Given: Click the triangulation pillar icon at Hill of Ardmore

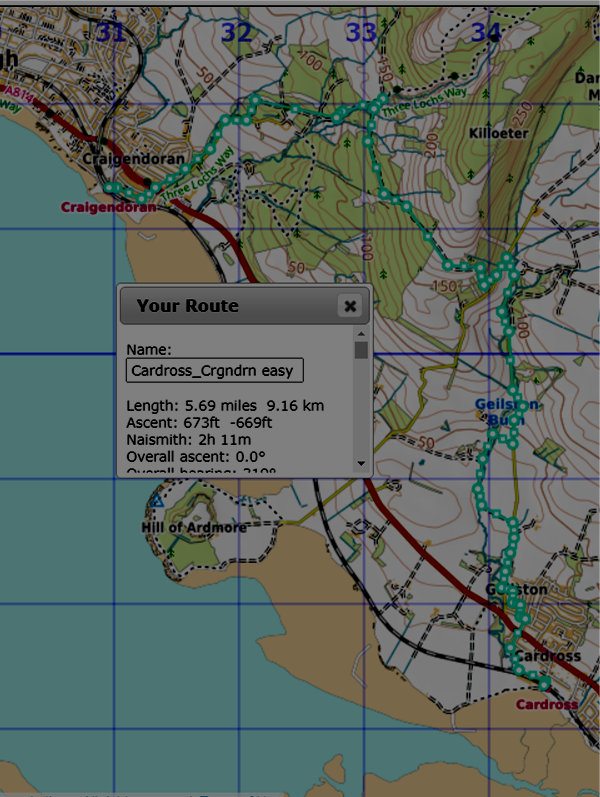Looking at the screenshot, I should coord(156,500).
